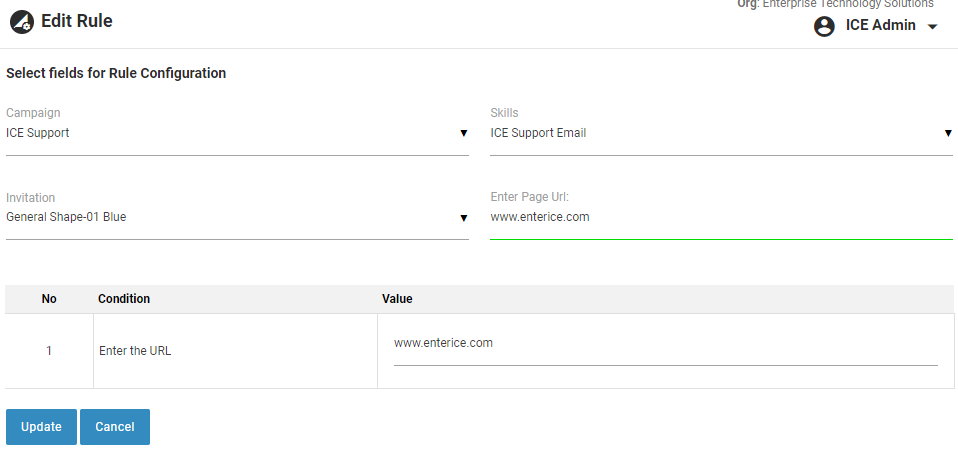Click the Campaign dropdown arrow
Viewport: 958px width, 458px height.
click(x=463, y=133)
